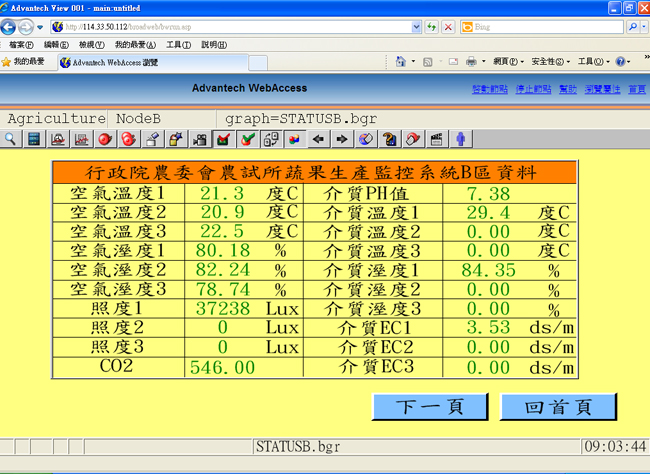Click the green checkmark on red ball icon
Viewport: 650px width, 474px height.
point(247,139)
